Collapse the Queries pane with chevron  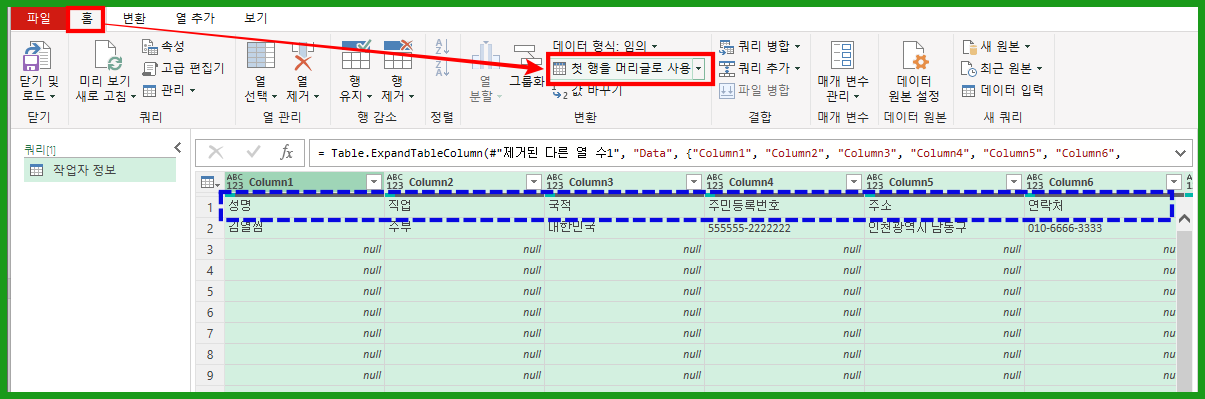click(x=178, y=148)
